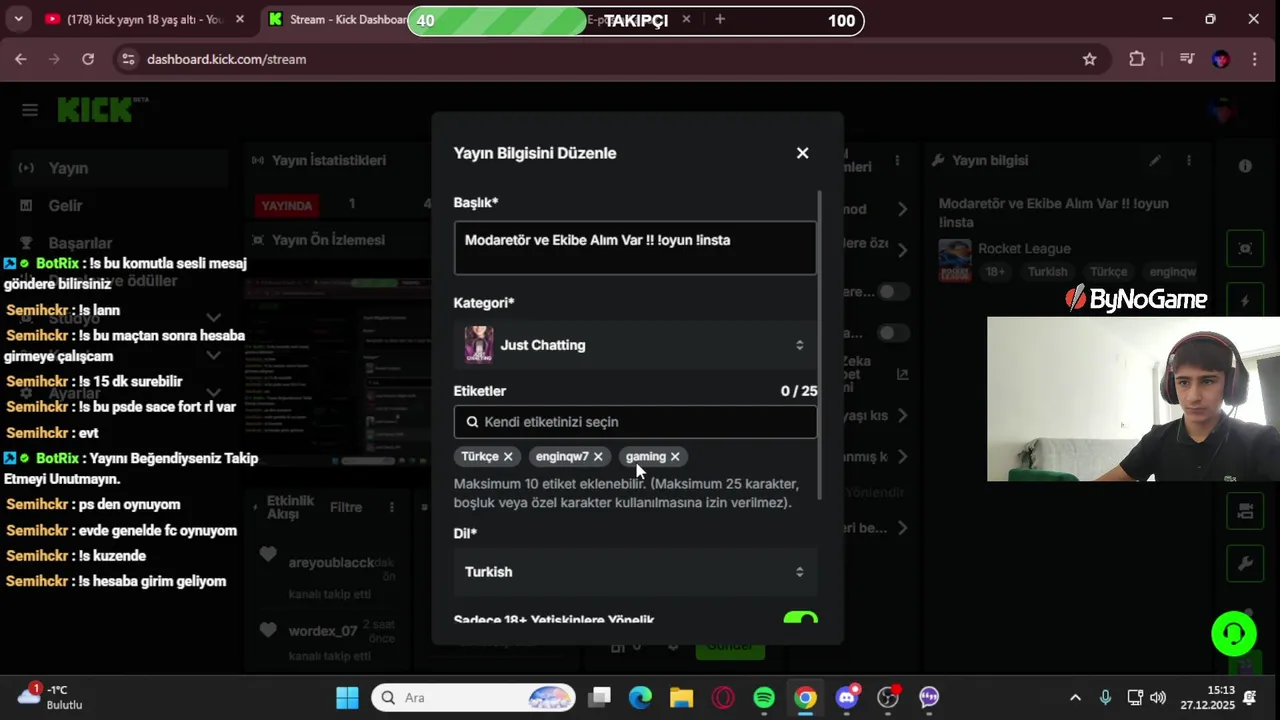Open the green headset support button
Image resolution: width=1280 pixels, height=720 pixels.
pos(1234,633)
